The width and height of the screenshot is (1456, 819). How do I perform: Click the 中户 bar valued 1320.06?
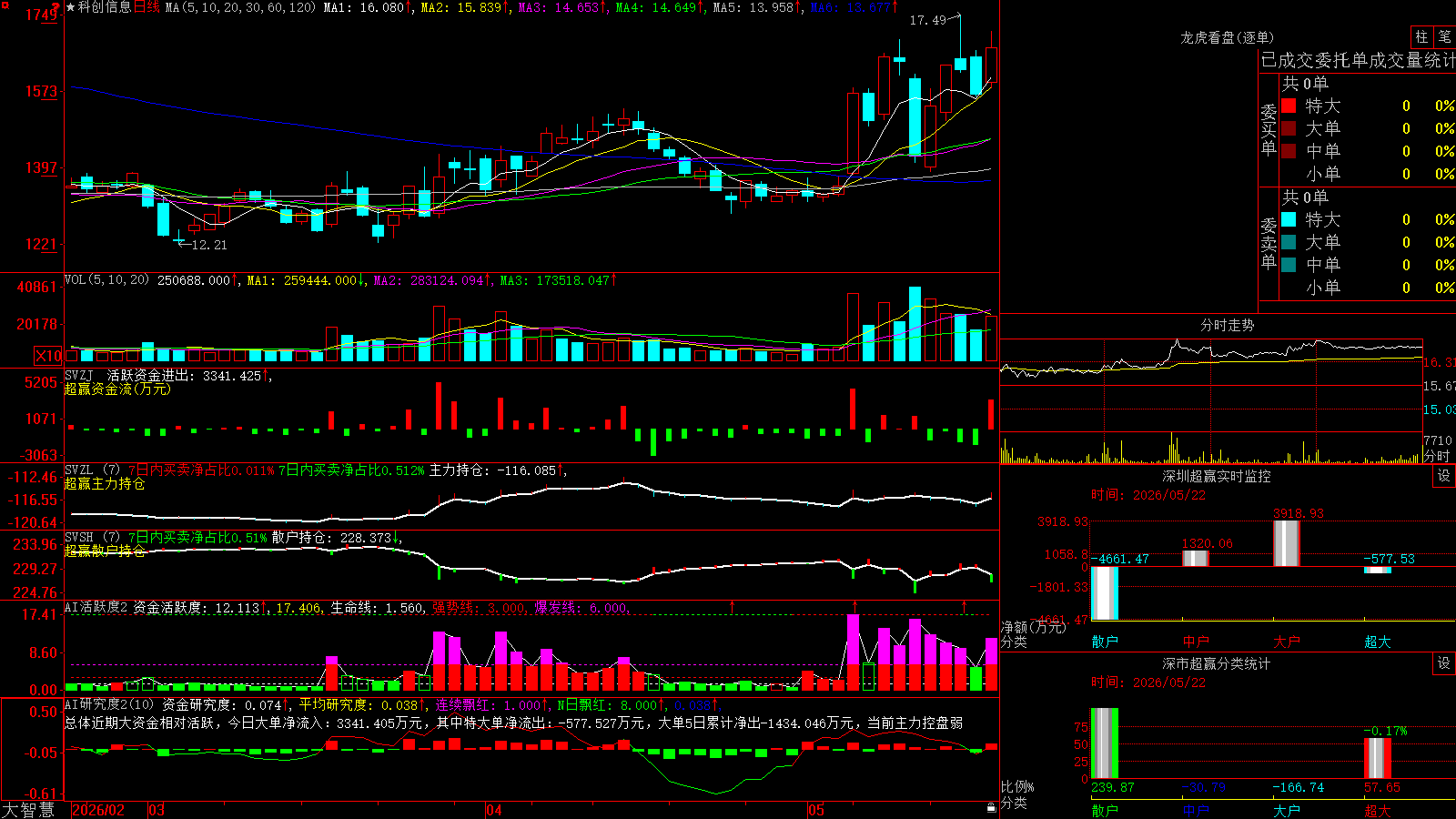[x=1196, y=558]
